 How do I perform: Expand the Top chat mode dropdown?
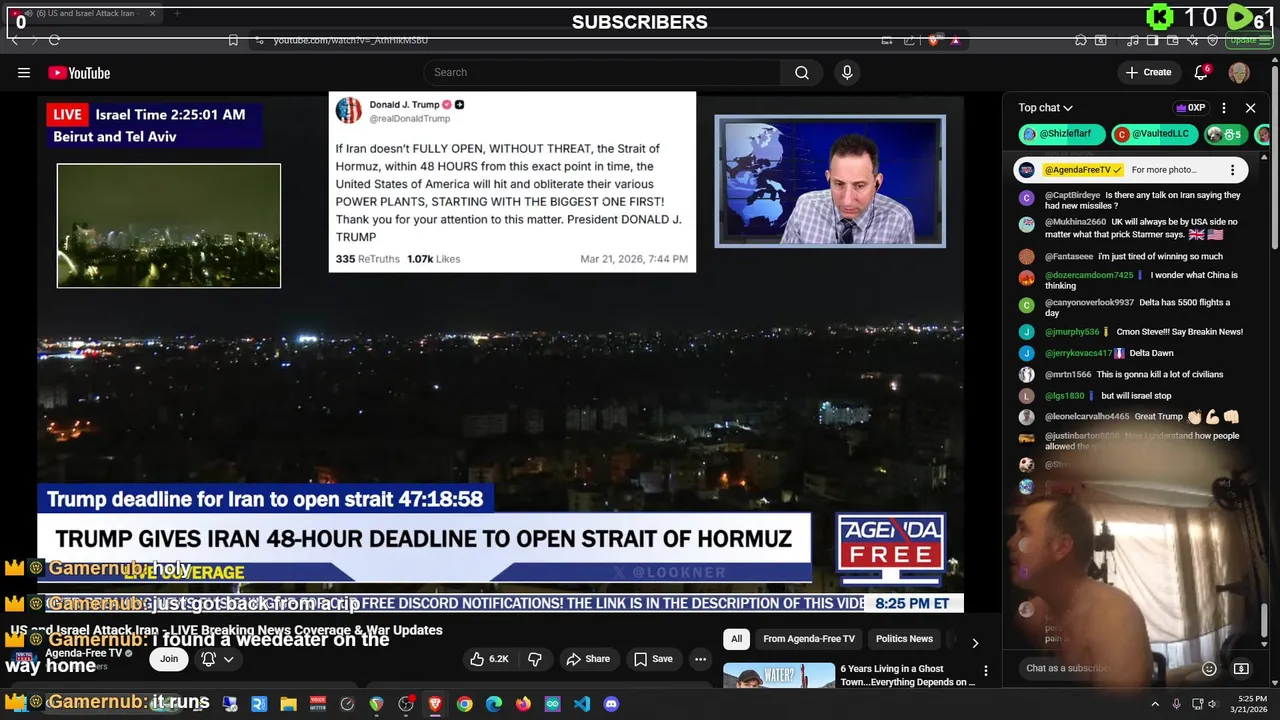tap(1045, 108)
